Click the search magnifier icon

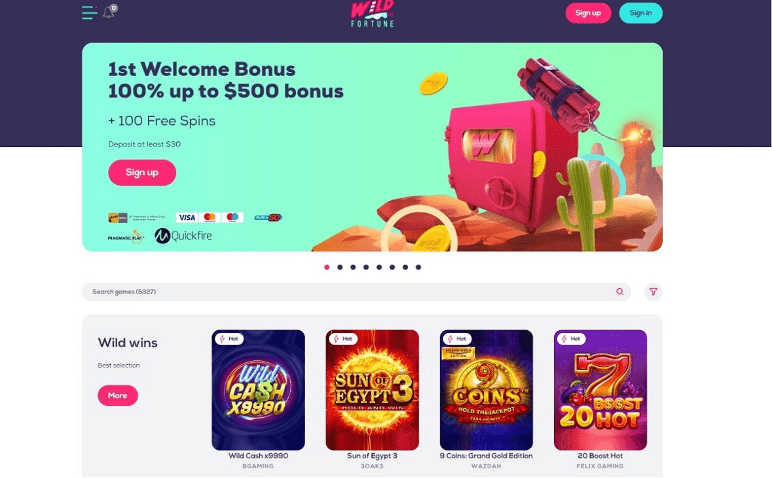tap(620, 292)
